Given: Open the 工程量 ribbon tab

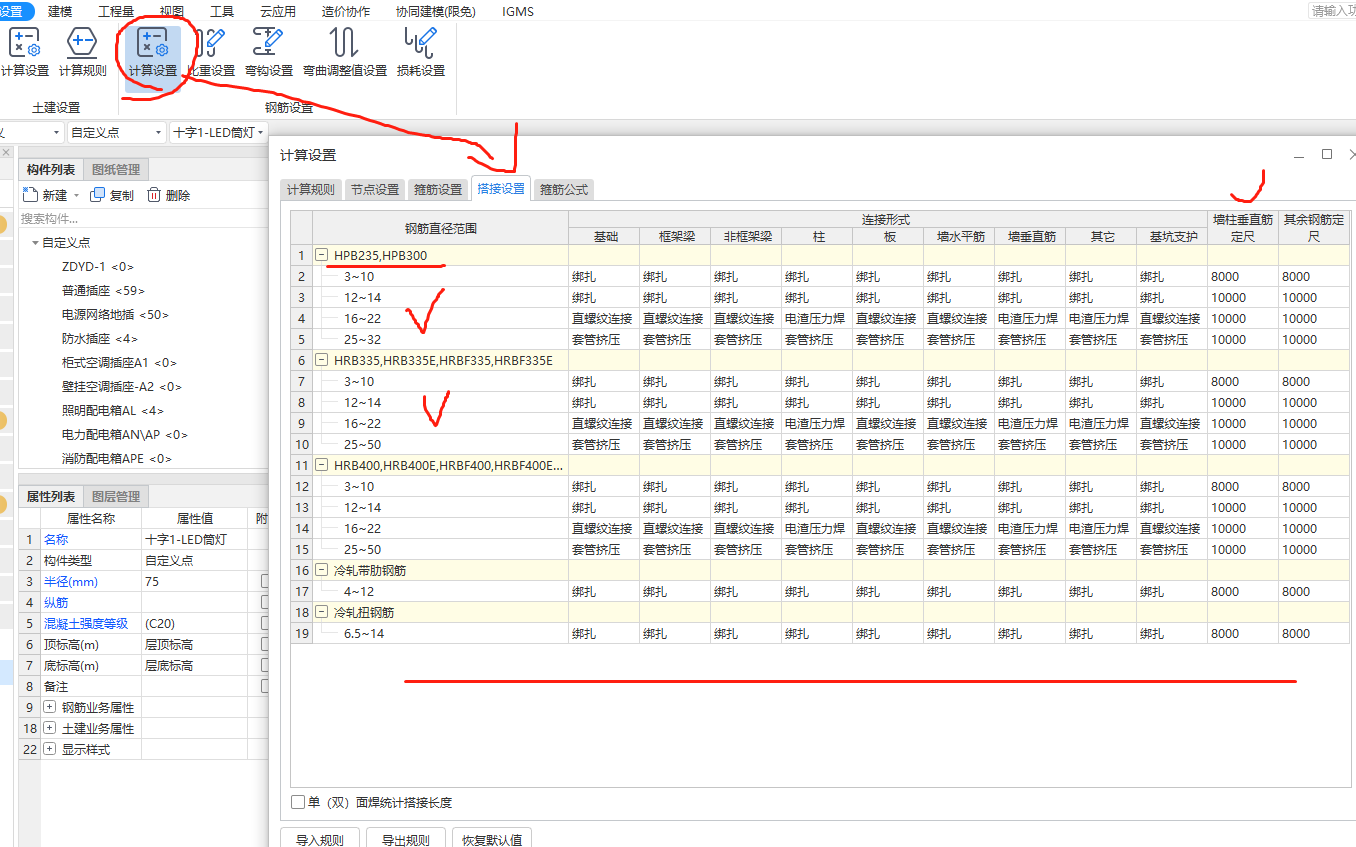Looking at the screenshot, I should click(x=116, y=12).
